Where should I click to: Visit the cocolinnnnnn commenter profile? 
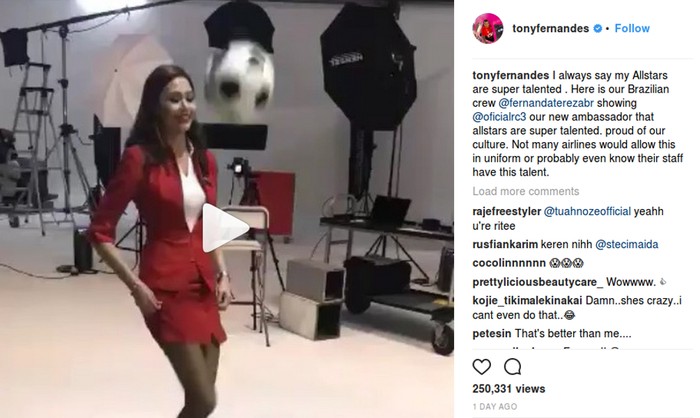tap(508, 263)
